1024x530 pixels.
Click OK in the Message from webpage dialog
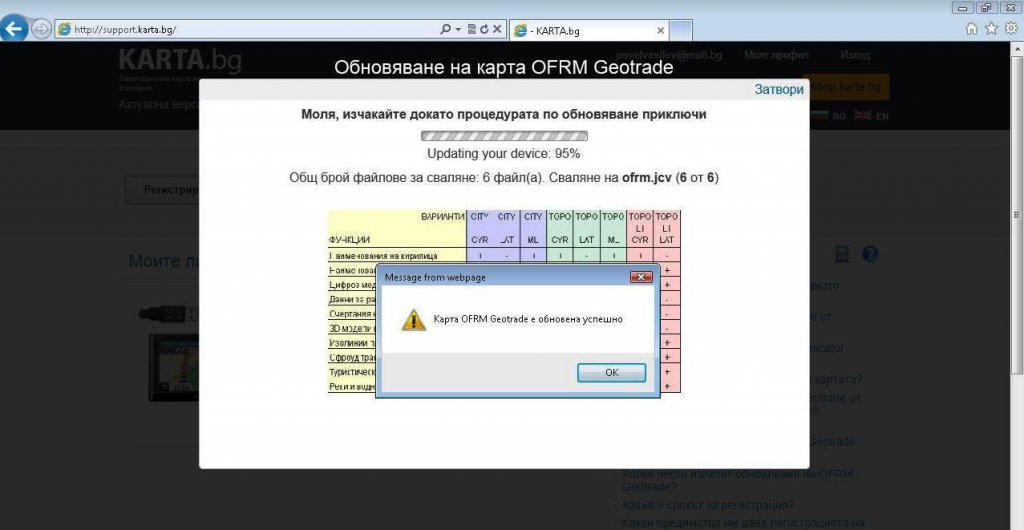click(611, 373)
